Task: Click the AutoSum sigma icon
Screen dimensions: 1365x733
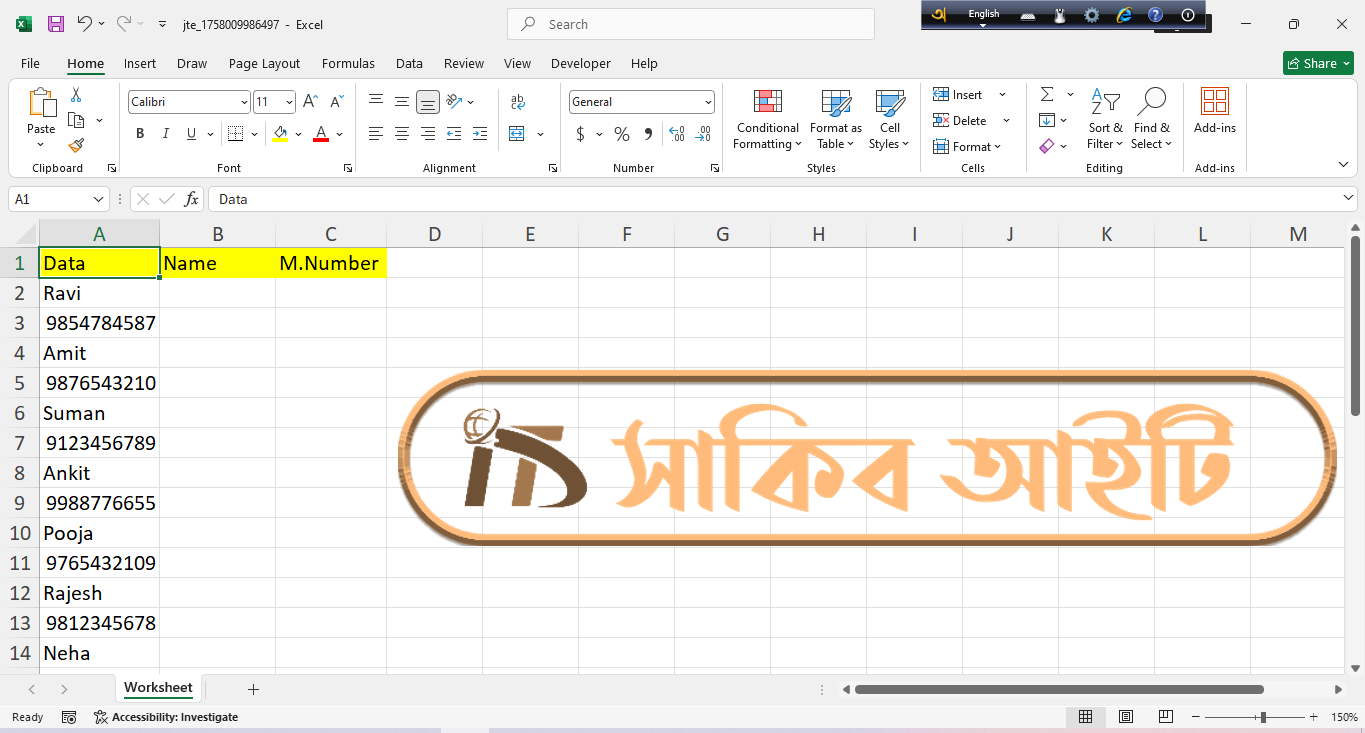Action: pos(1047,95)
